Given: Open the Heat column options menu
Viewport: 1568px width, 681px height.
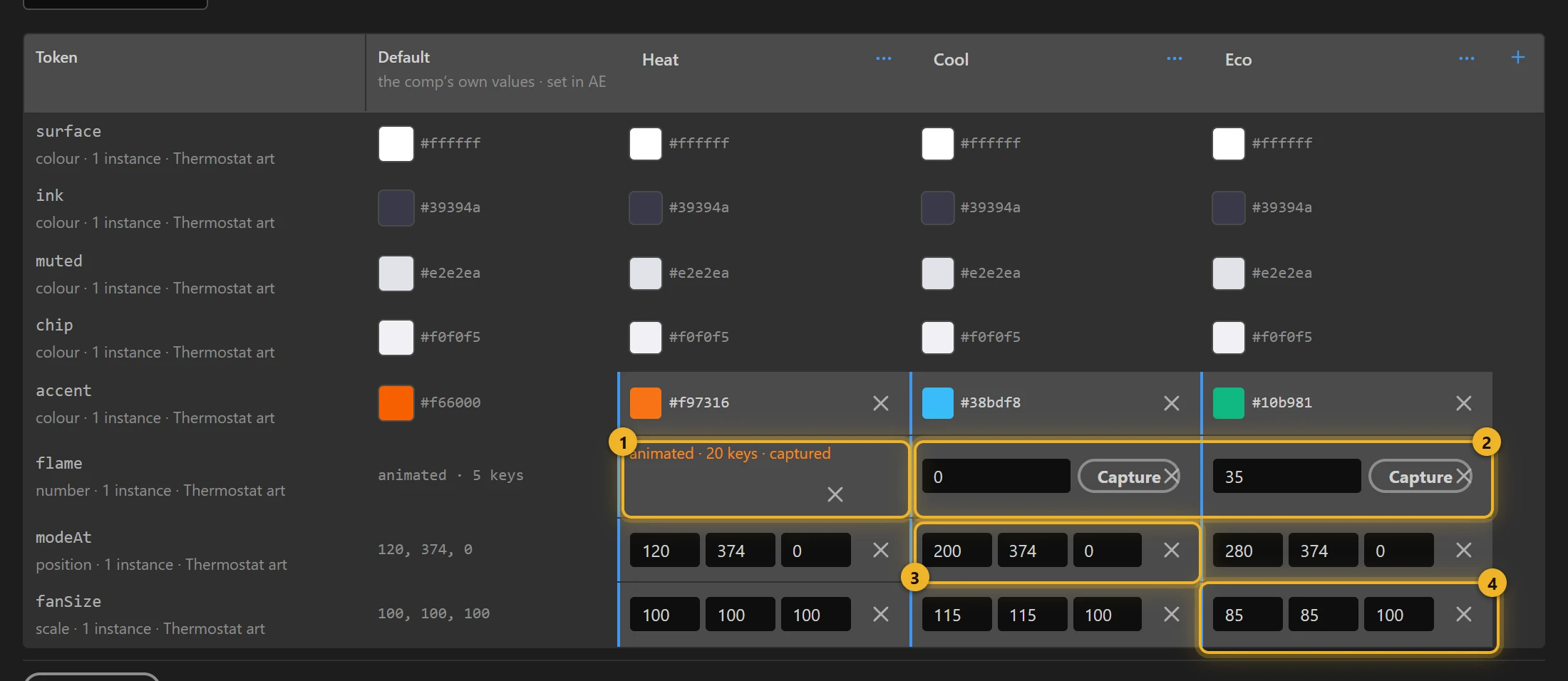Looking at the screenshot, I should pos(884,58).
